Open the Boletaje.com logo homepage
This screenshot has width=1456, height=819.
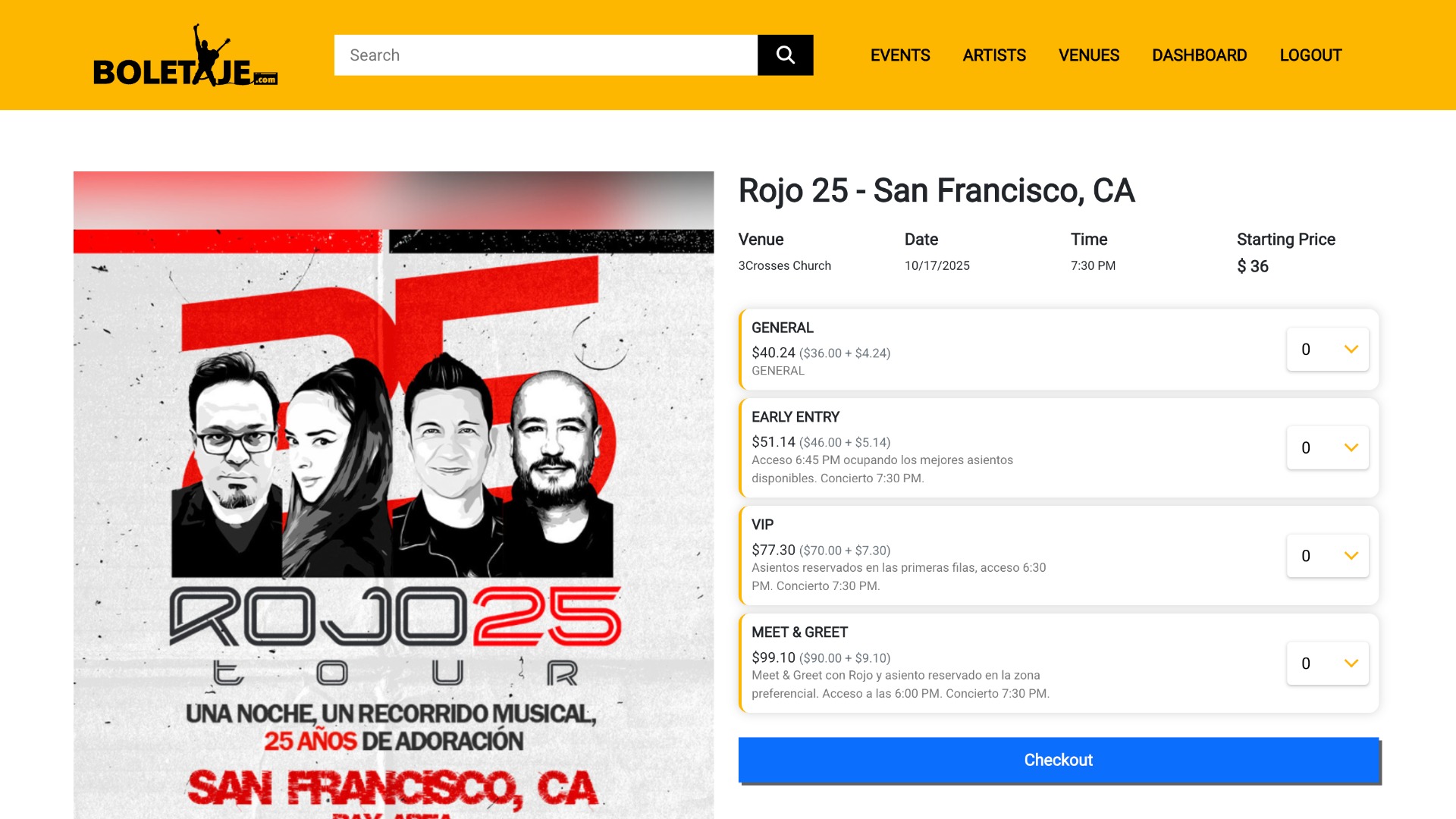click(x=185, y=55)
